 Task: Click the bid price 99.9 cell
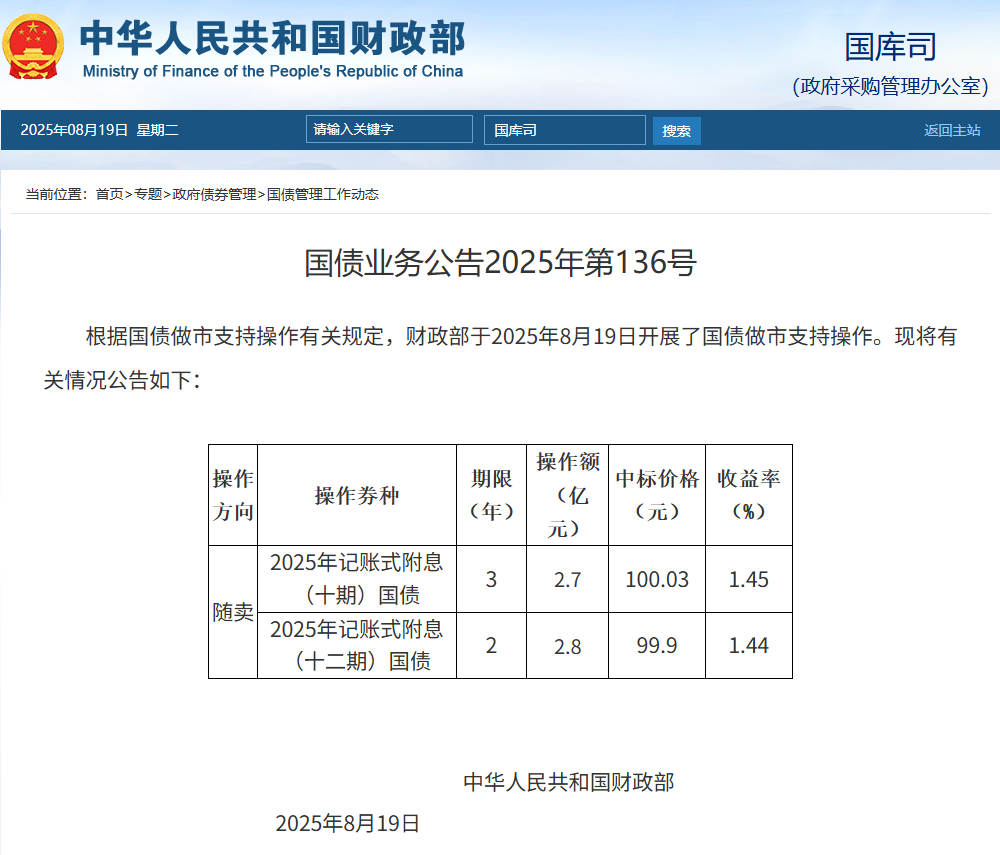657,645
